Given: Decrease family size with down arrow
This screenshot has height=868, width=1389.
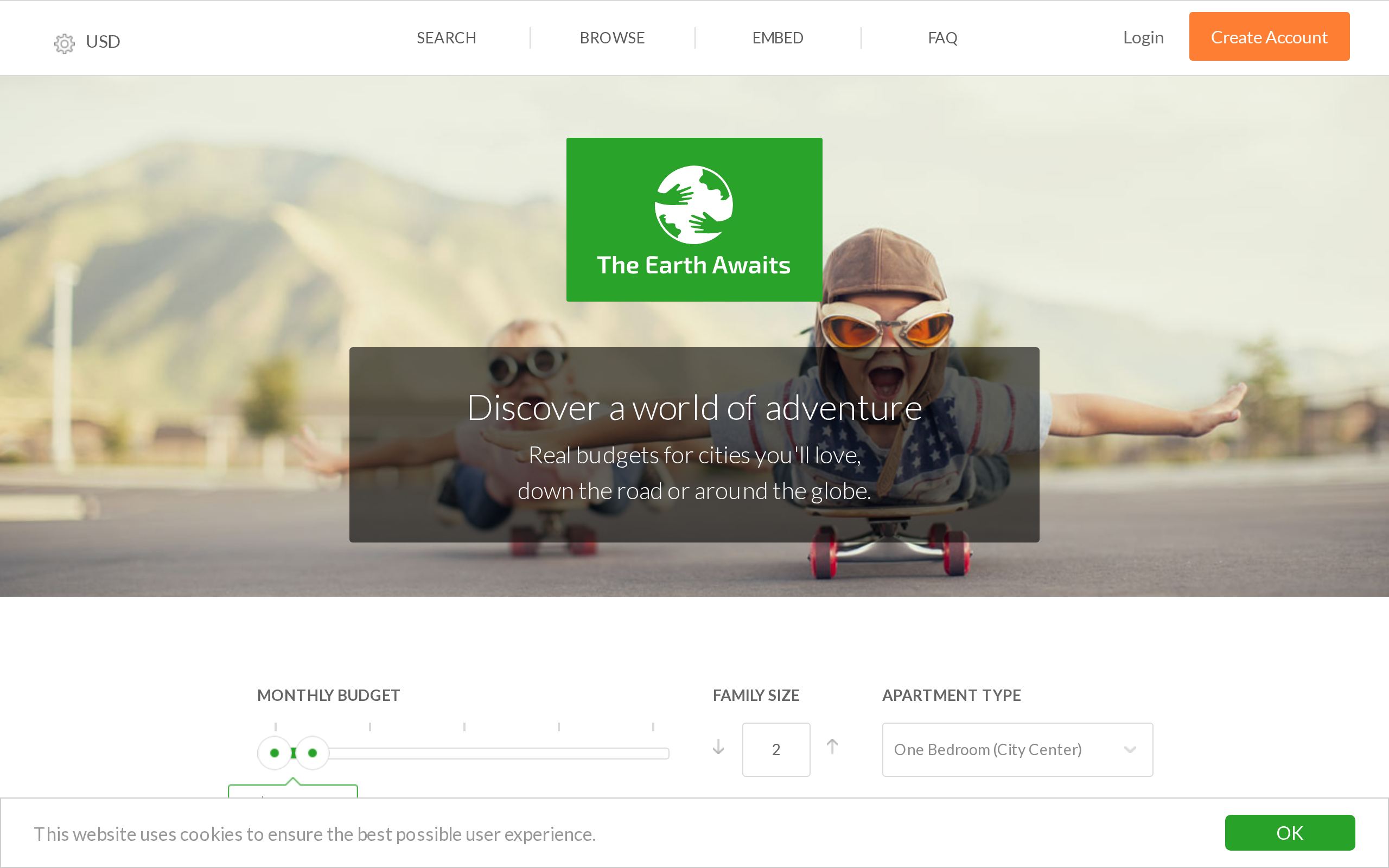Looking at the screenshot, I should point(718,748).
